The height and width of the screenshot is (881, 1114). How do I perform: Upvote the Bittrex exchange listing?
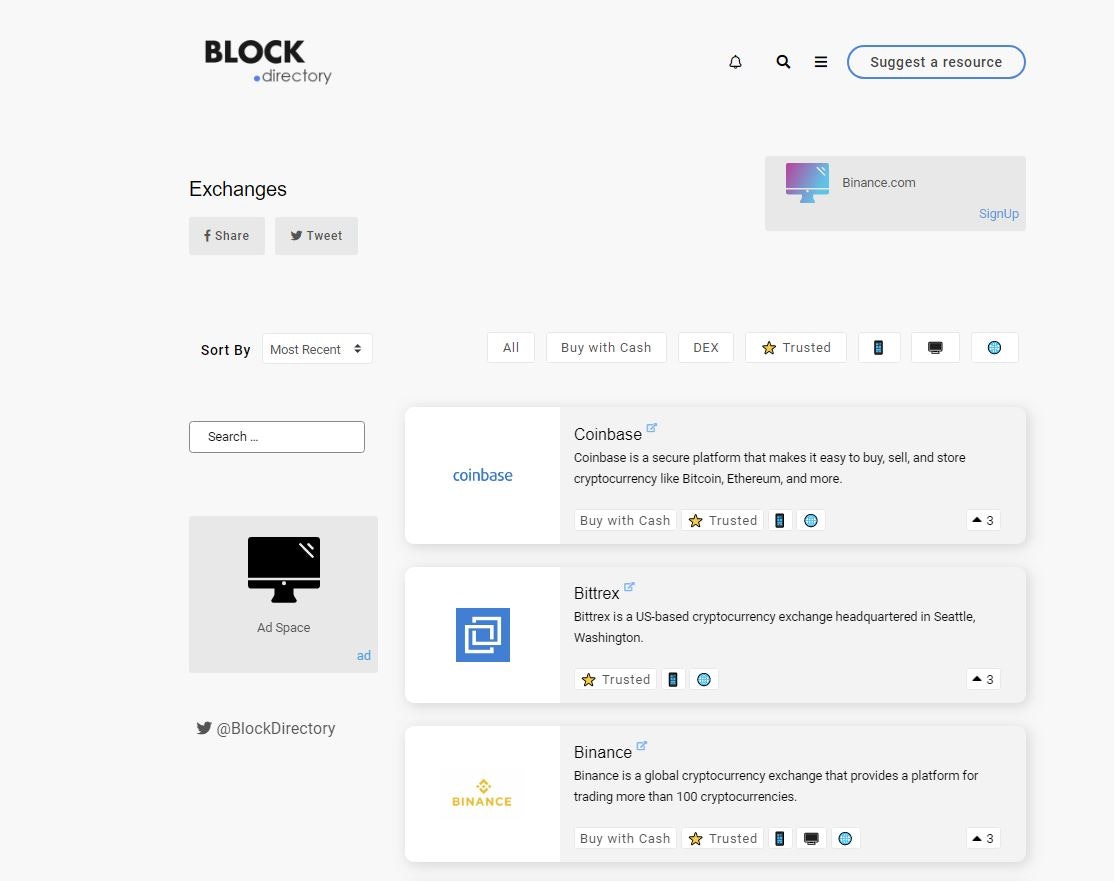click(982, 679)
